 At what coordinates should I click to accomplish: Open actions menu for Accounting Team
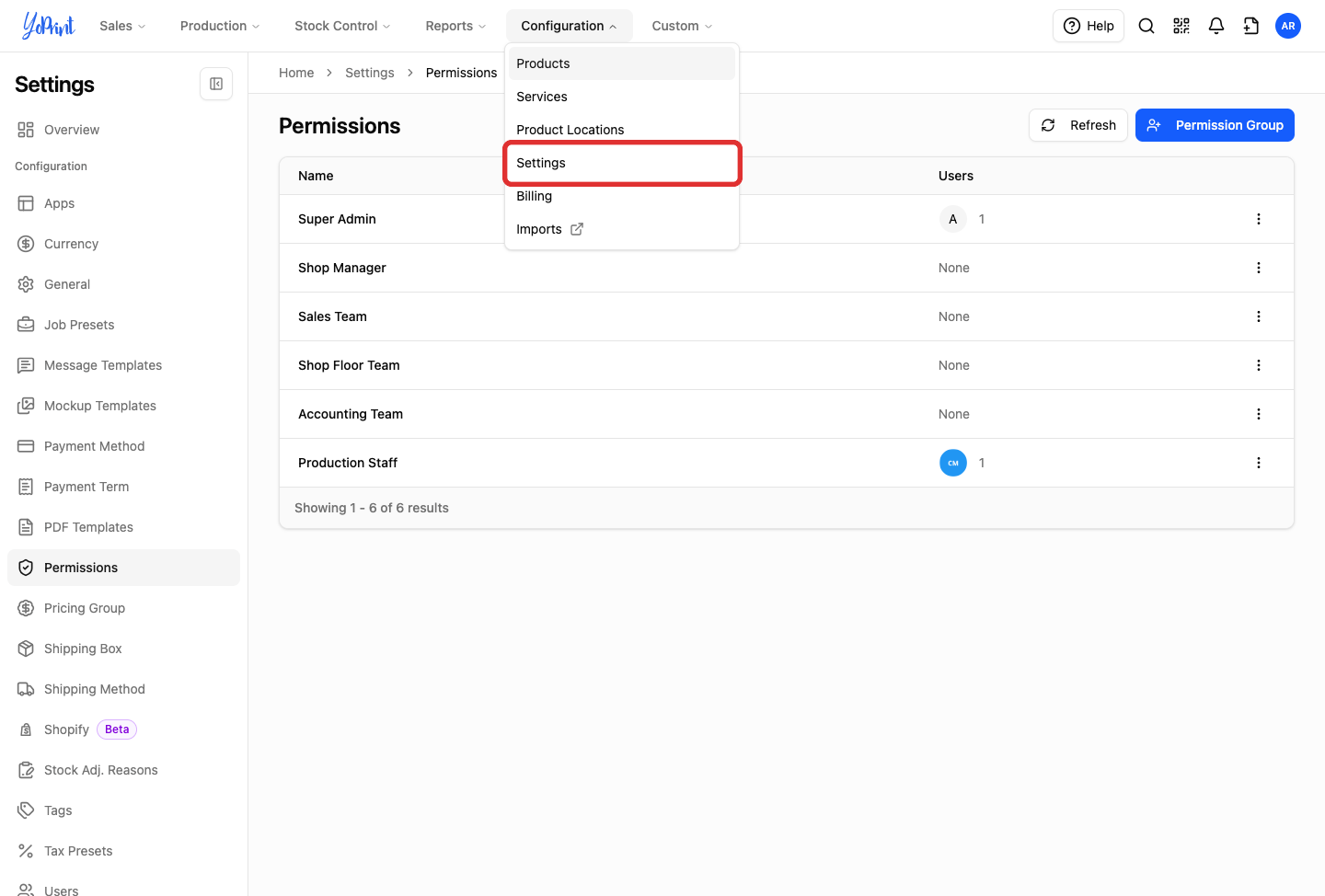click(1259, 414)
